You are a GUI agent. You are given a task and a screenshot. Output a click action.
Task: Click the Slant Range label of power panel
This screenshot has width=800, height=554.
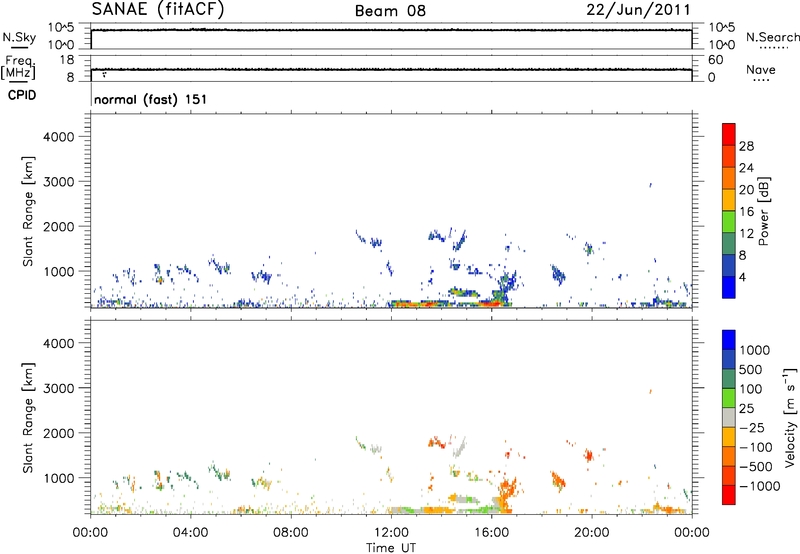coord(28,211)
